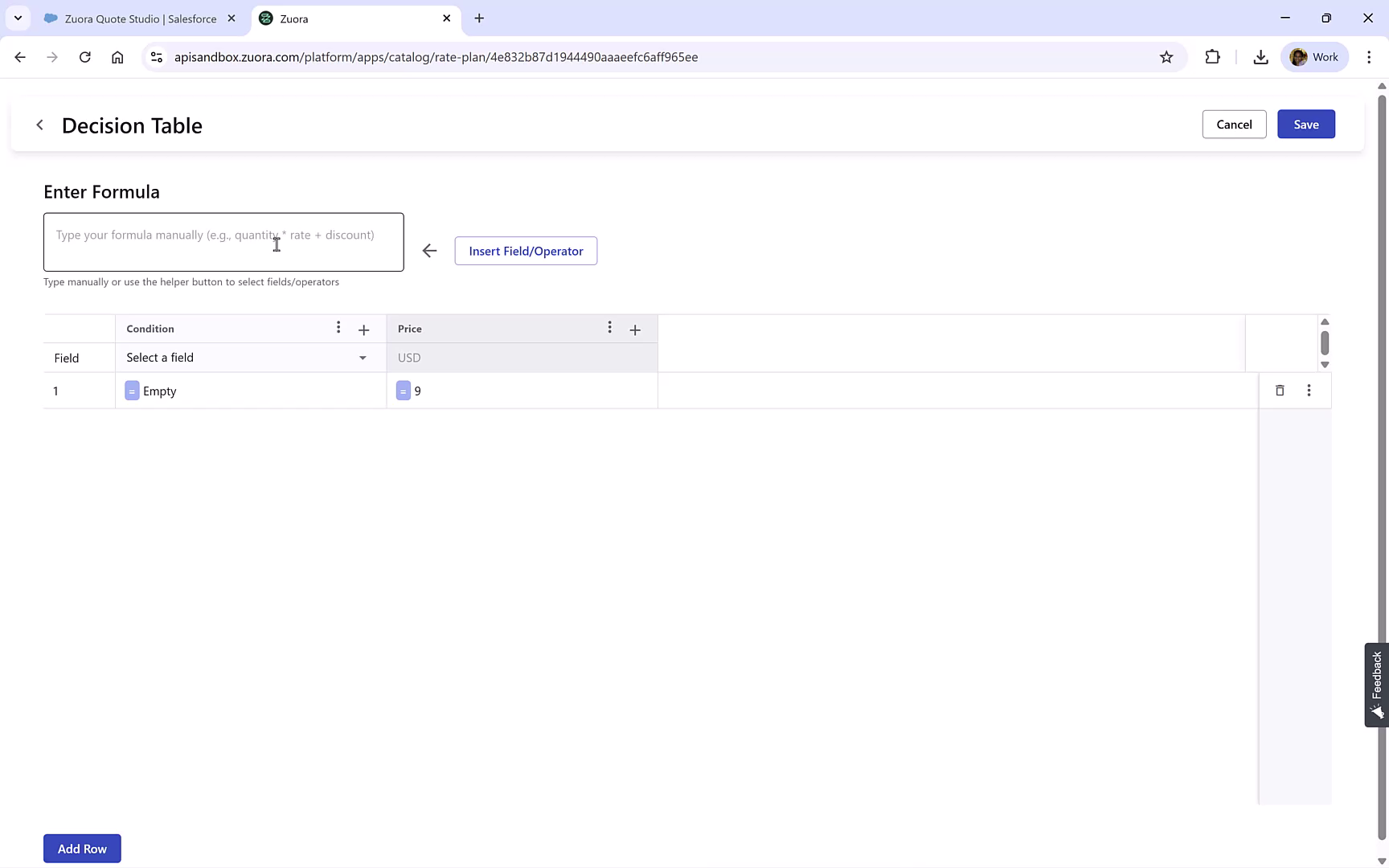
Task: Click the back arrow beside Decision Table
Action: (39, 125)
